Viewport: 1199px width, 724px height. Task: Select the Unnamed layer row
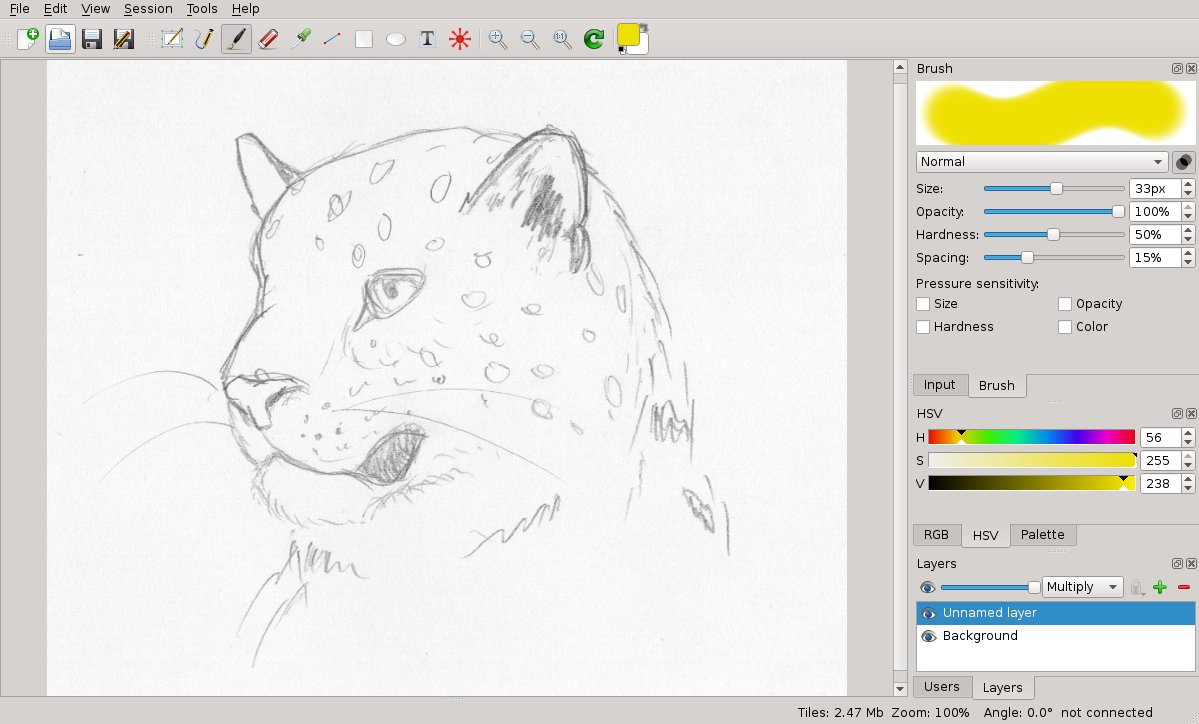pos(1055,613)
